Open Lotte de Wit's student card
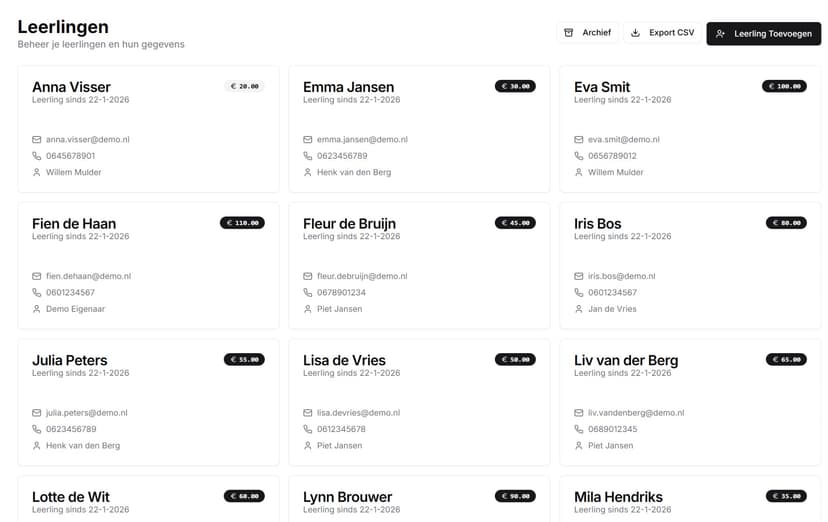This screenshot has height=522, width=828. [148, 500]
